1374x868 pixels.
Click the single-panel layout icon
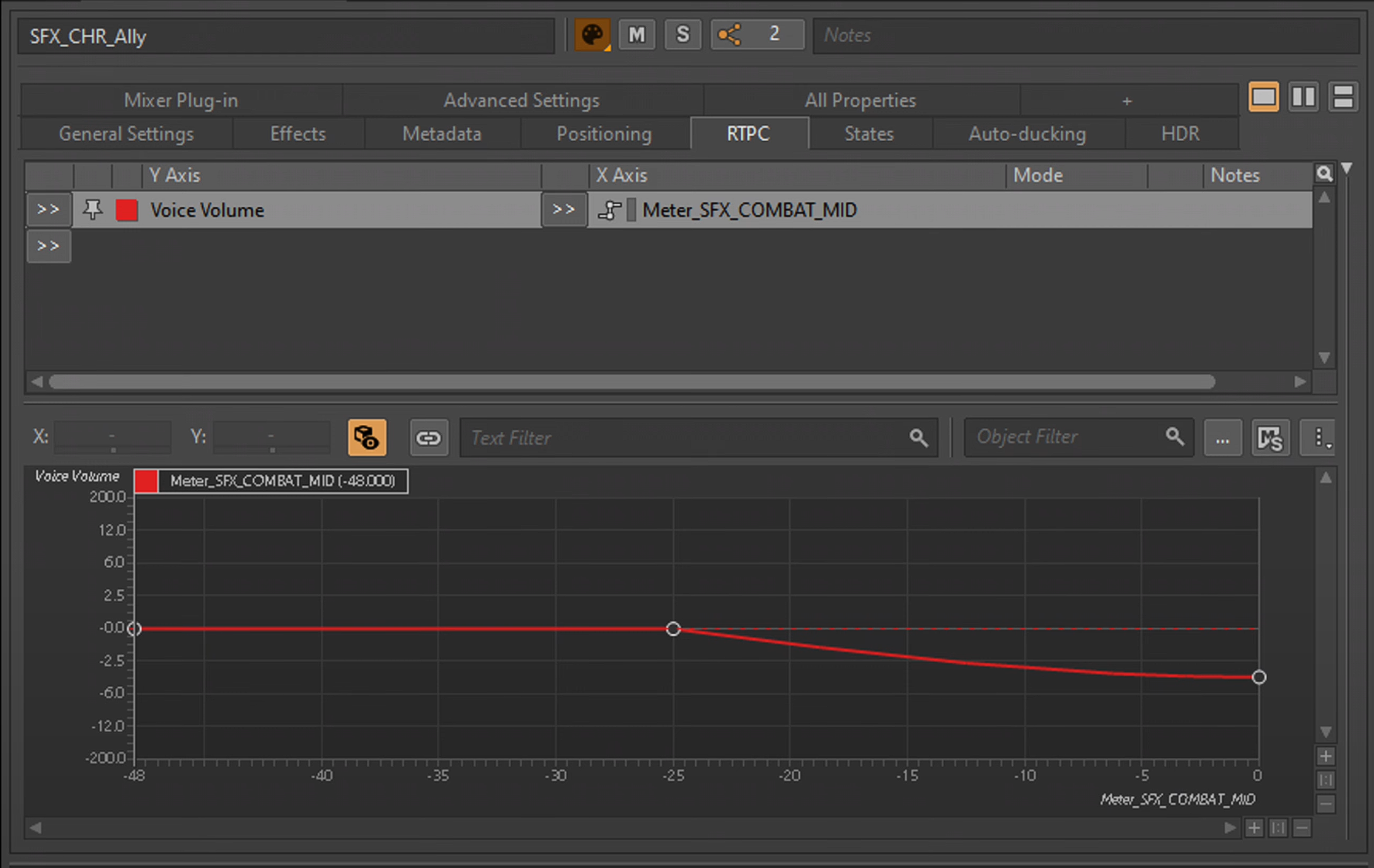[x=1263, y=98]
